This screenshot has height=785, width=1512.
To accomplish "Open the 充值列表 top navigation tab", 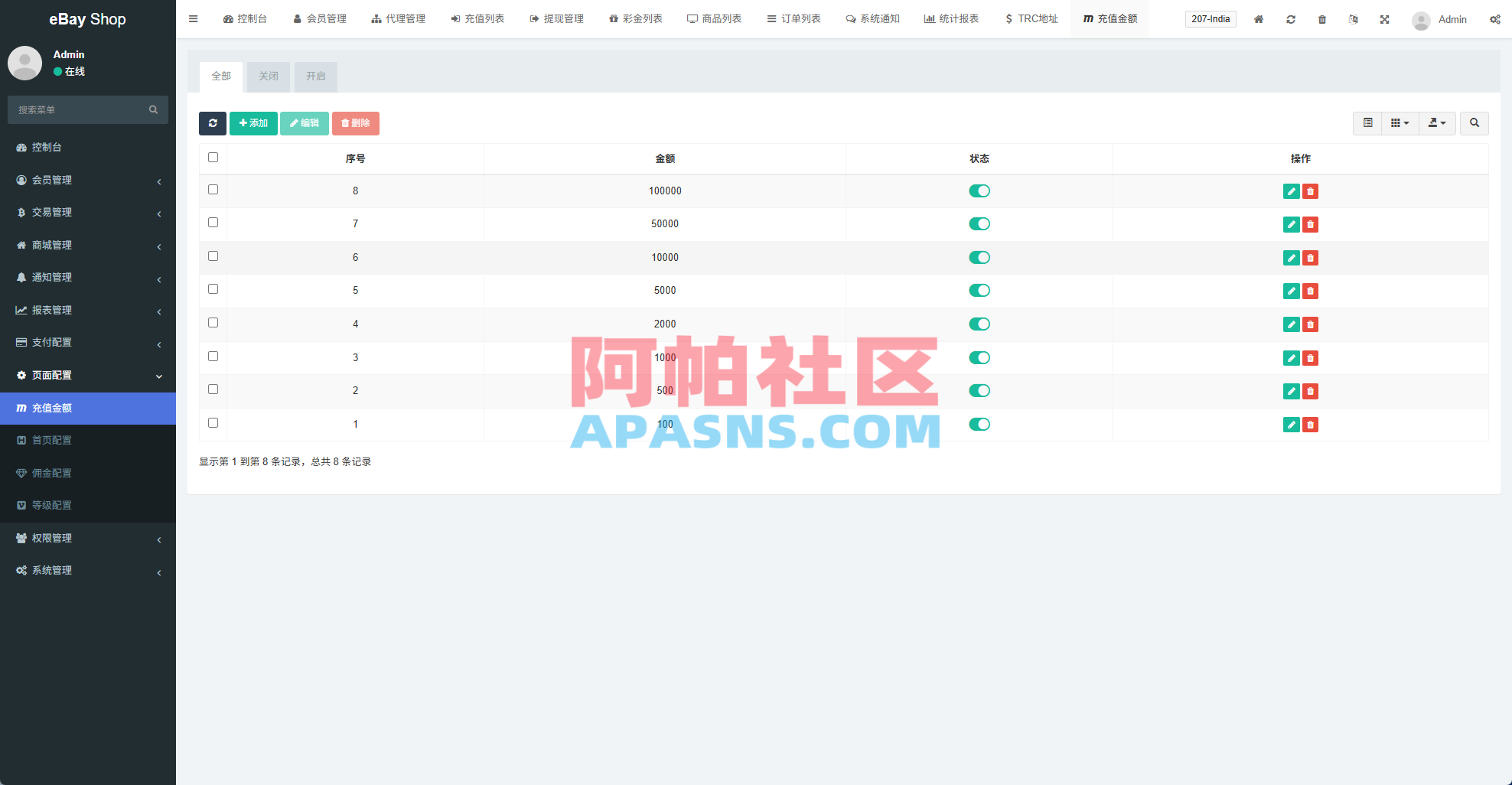I will pos(477,19).
